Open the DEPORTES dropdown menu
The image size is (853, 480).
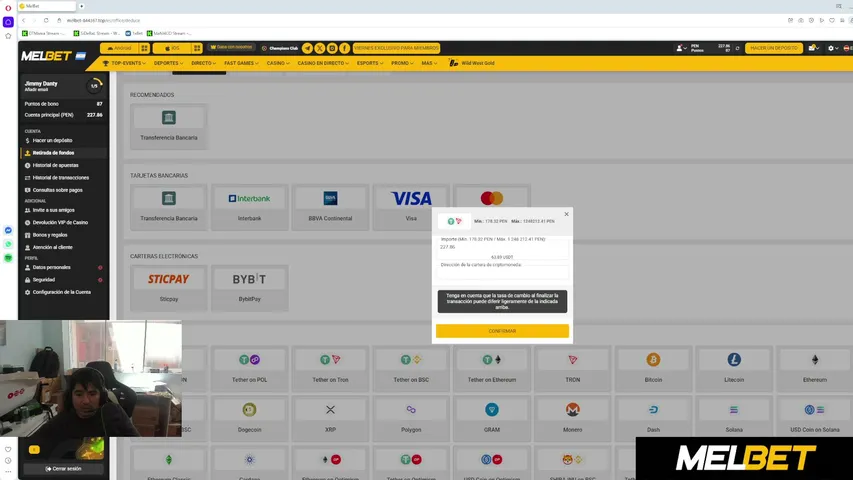(x=168, y=63)
